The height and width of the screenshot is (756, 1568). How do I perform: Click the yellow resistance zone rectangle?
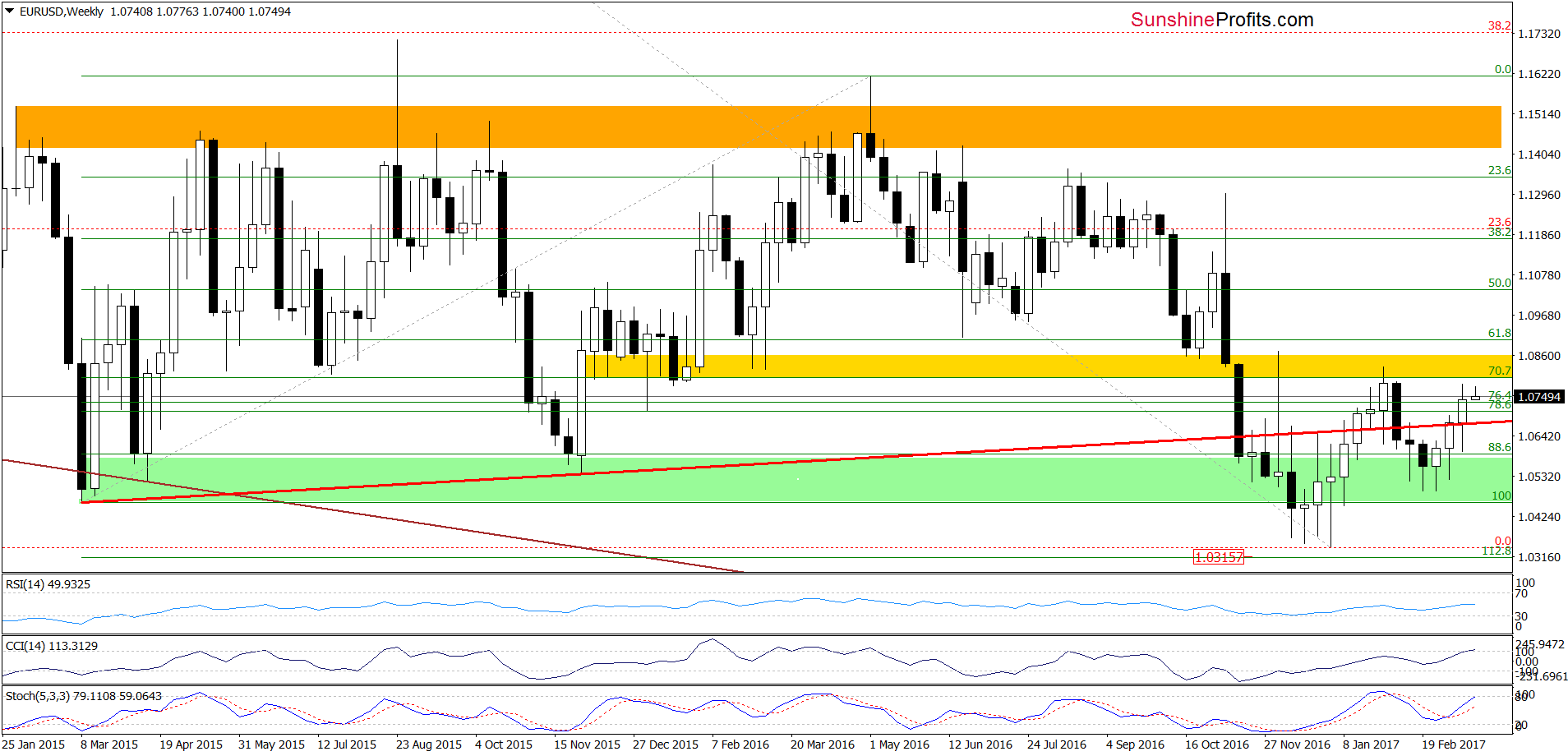click(x=1049, y=366)
